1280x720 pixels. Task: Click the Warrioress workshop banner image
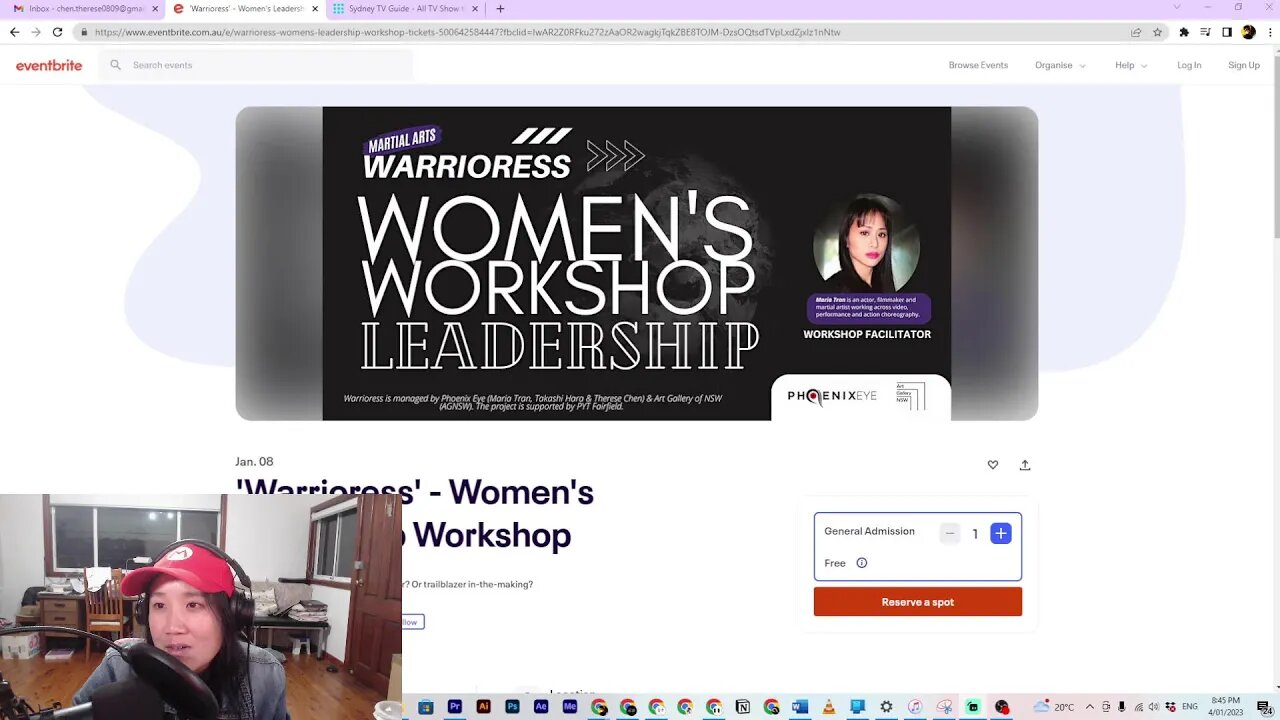pos(636,263)
